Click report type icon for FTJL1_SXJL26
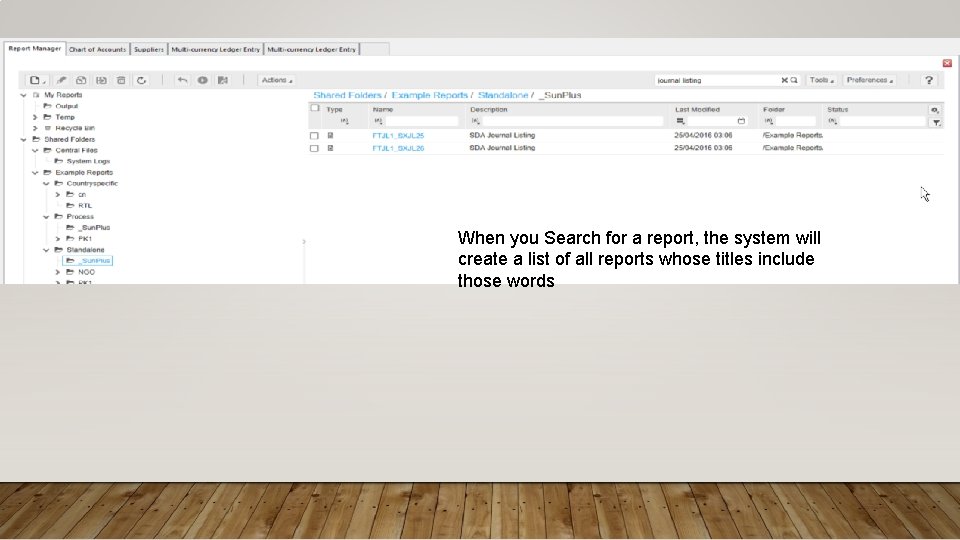The width and height of the screenshot is (960, 540). click(331, 148)
